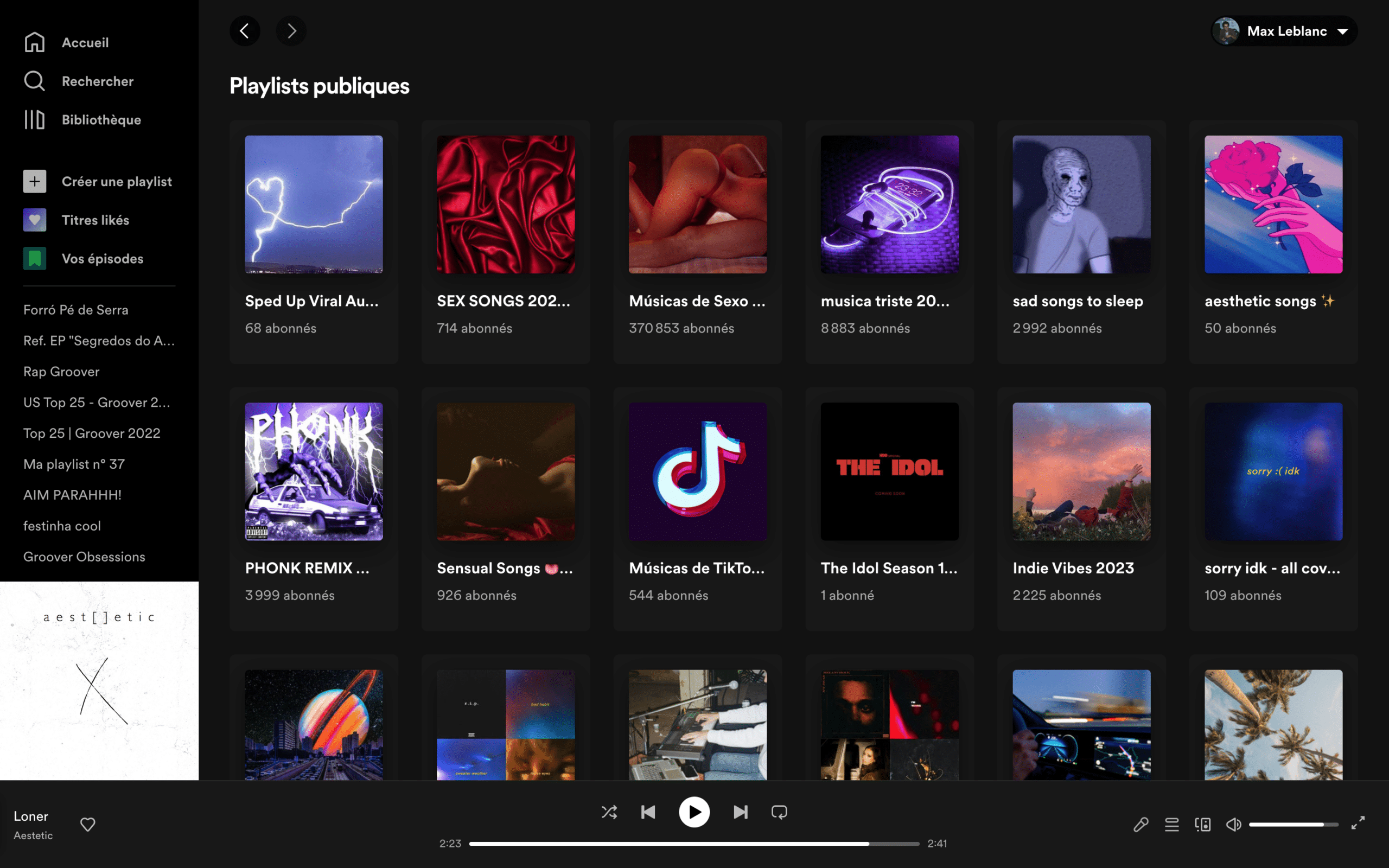Open the Rap Groover playlist
The image size is (1389, 868).
coord(61,372)
